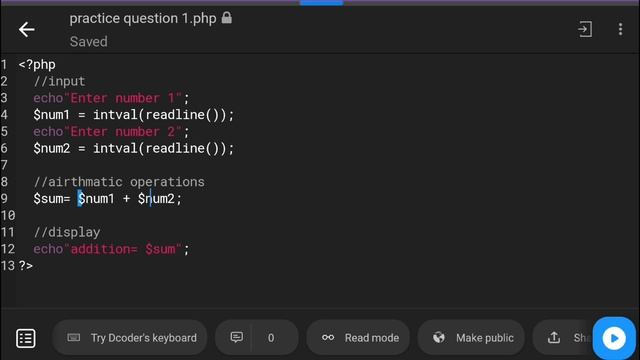
Task: Tap the back arrow icon
Action: [27, 29]
